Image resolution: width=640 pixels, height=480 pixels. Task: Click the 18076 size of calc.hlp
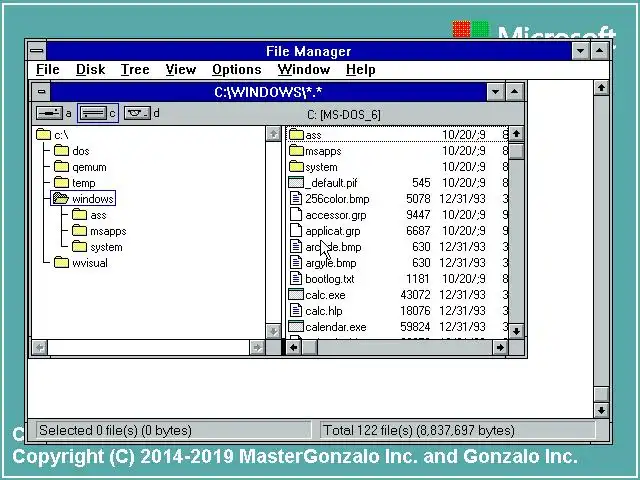coord(415,311)
